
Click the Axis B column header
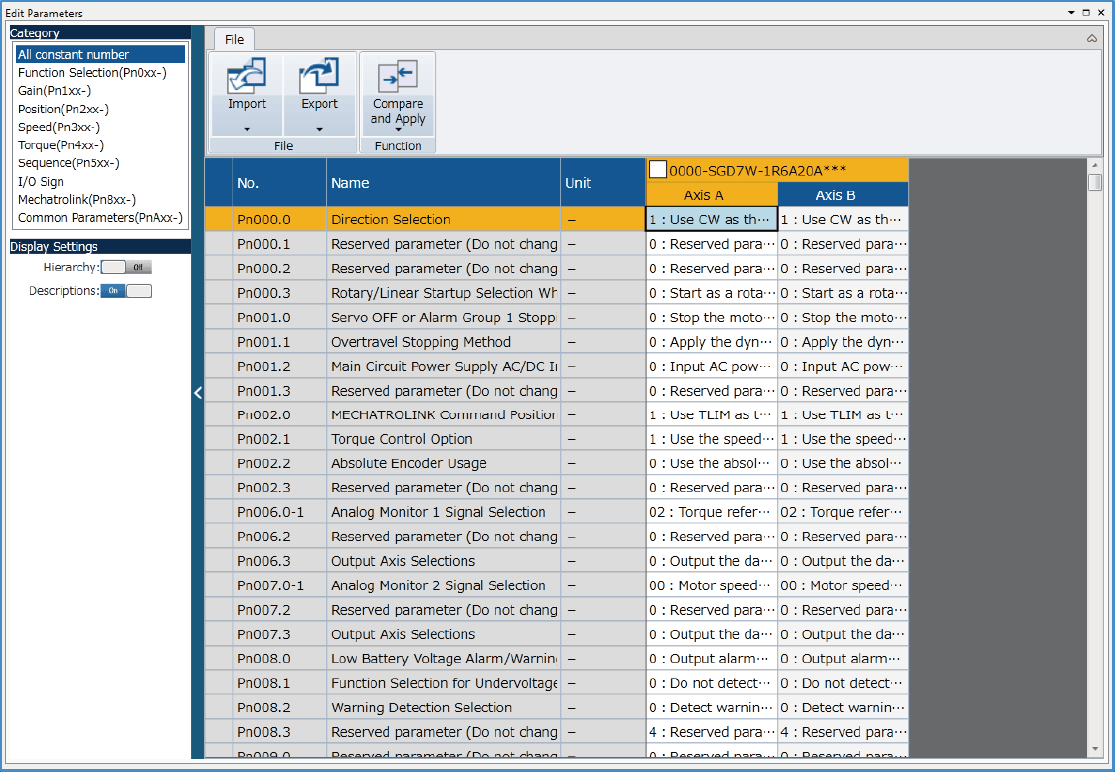click(842, 195)
